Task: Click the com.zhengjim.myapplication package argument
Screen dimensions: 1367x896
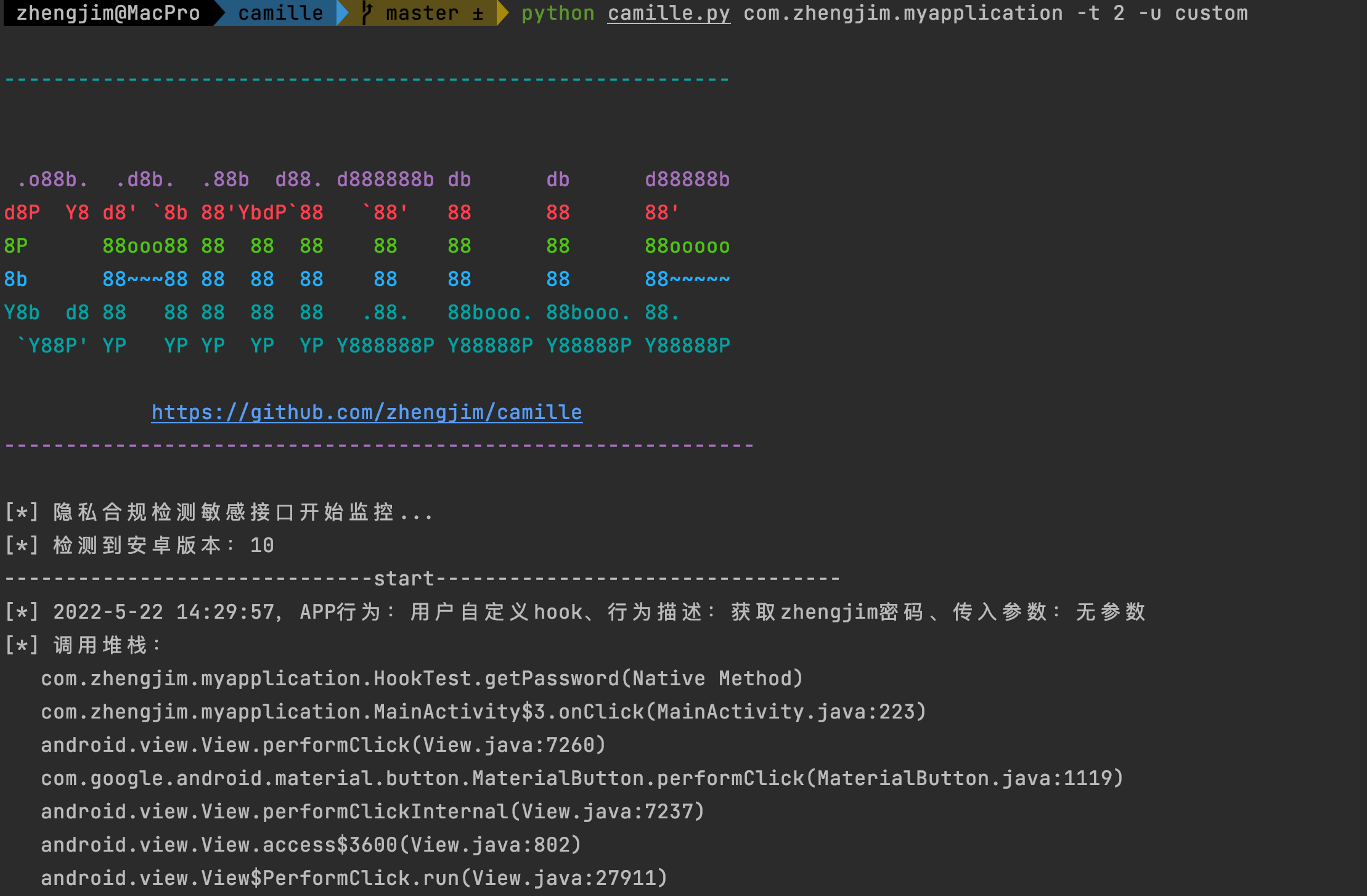Action: point(903,13)
